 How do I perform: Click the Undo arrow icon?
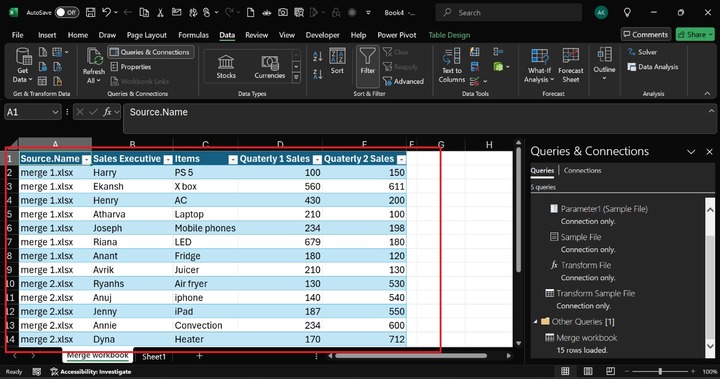106,12
